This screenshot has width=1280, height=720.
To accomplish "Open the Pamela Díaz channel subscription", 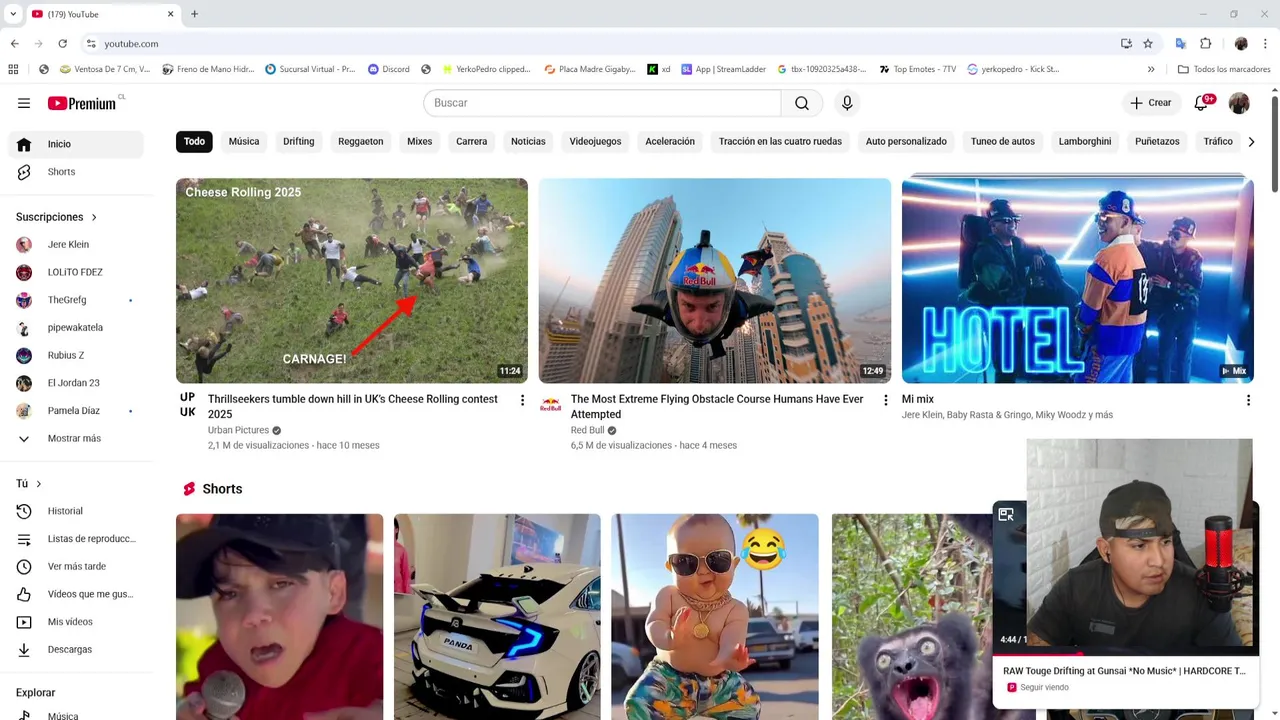I will point(76,411).
